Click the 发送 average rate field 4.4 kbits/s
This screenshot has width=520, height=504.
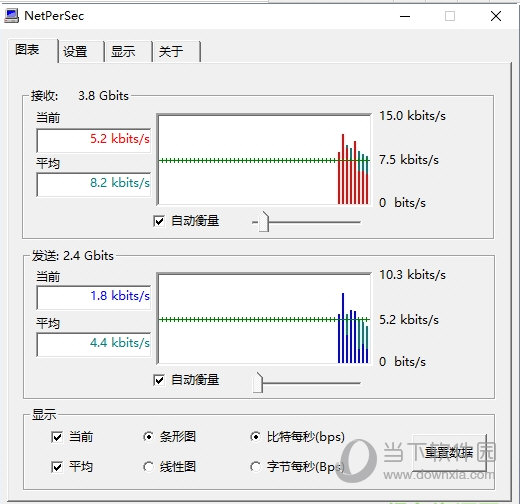[94, 344]
